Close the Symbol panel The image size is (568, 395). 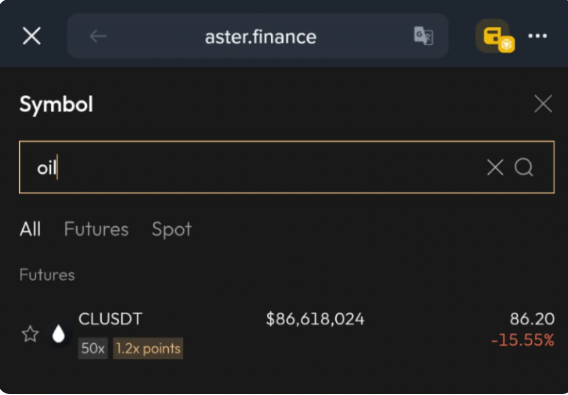coord(543,104)
